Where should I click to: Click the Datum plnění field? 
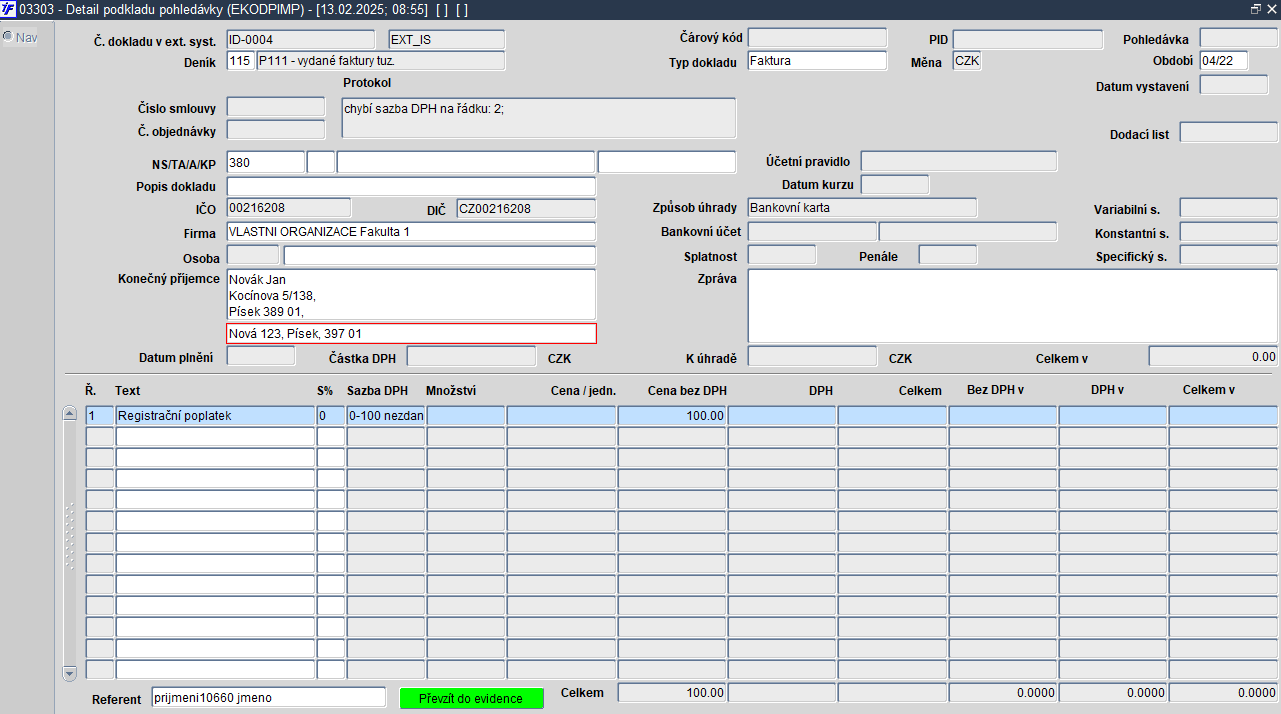(x=261, y=356)
